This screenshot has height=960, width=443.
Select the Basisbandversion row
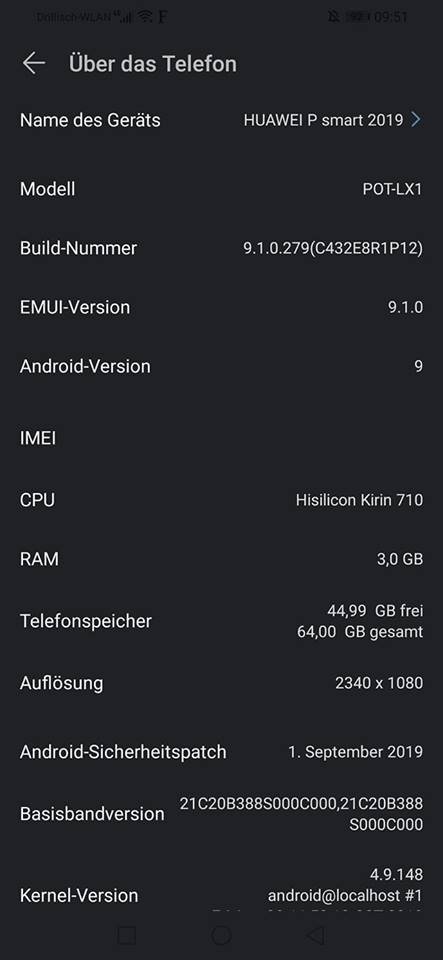click(x=222, y=814)
